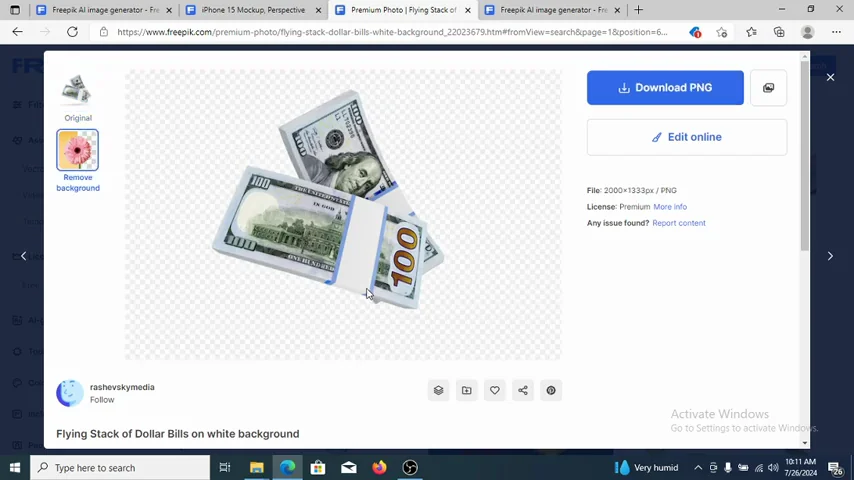854x480 pixels.
Task: Open the image options icon beside Download
Action: pos(768,88)
